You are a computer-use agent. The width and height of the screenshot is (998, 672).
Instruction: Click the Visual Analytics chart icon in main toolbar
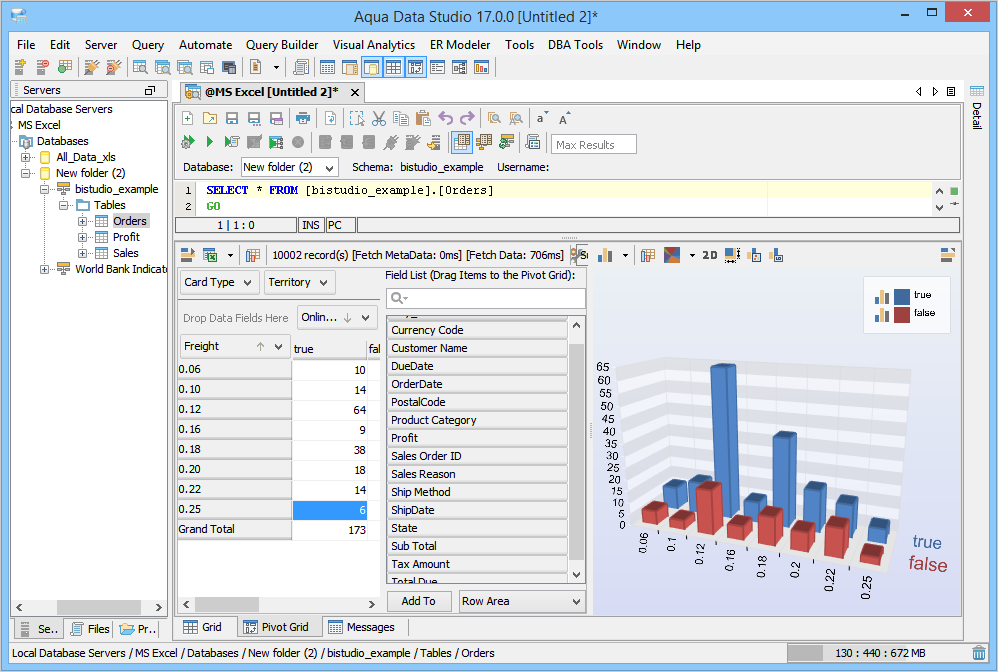(x=481, y=67)
